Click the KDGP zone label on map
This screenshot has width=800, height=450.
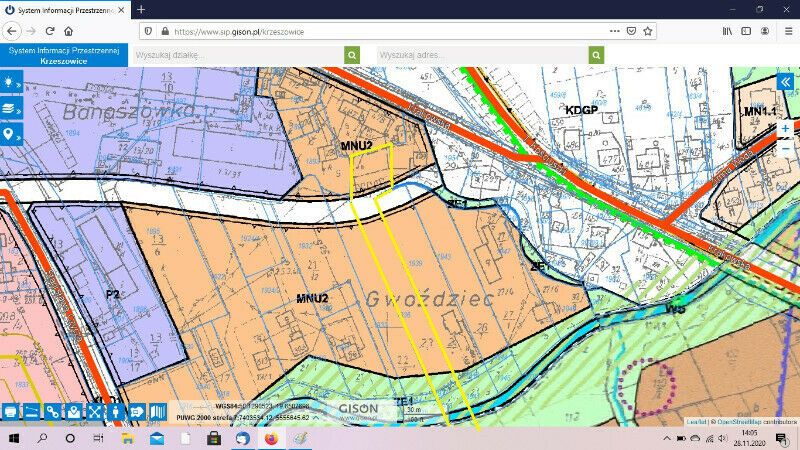(x=582, y=110)
